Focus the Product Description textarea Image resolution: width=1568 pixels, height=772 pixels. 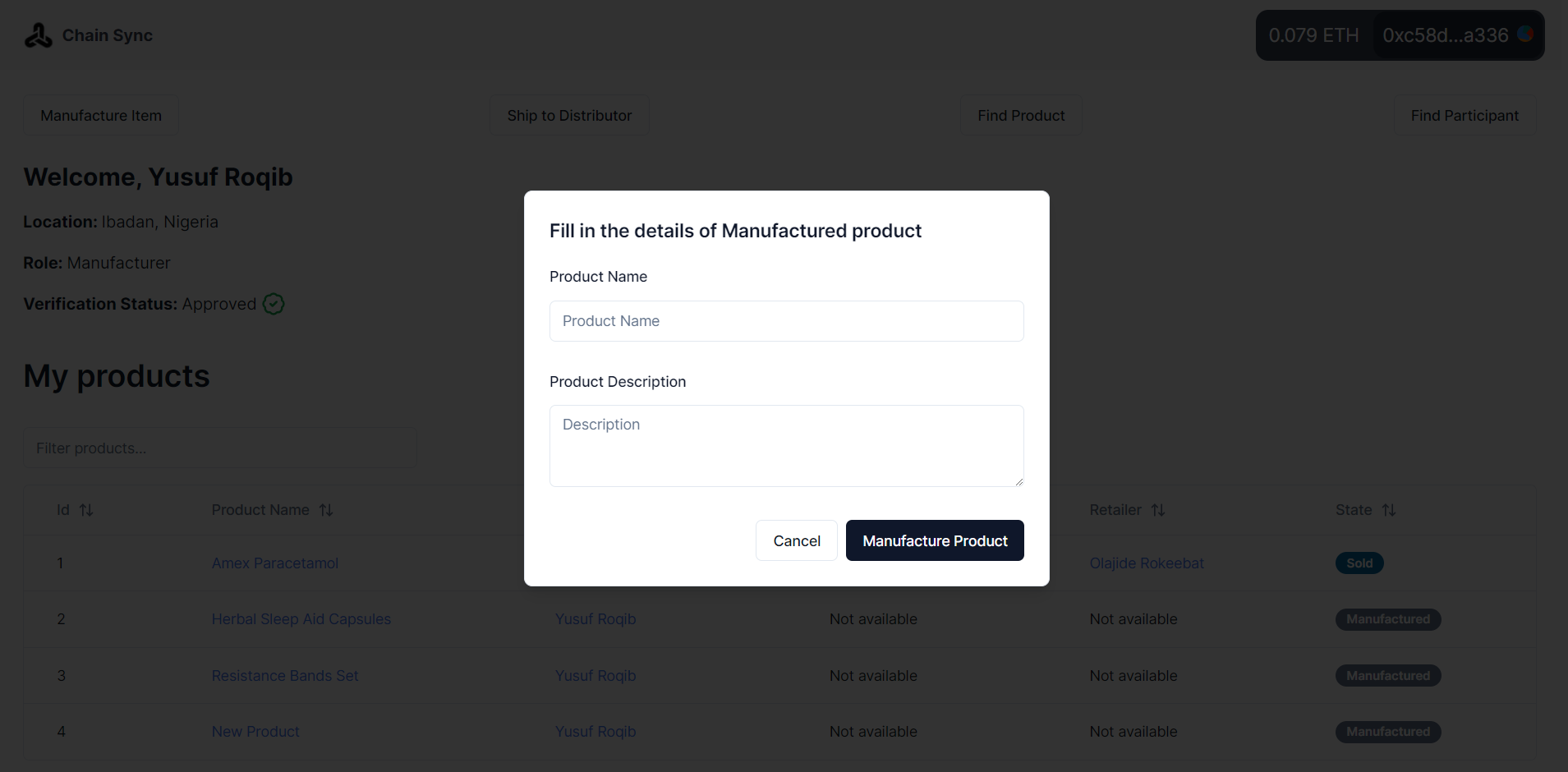[x=787, y=446]
